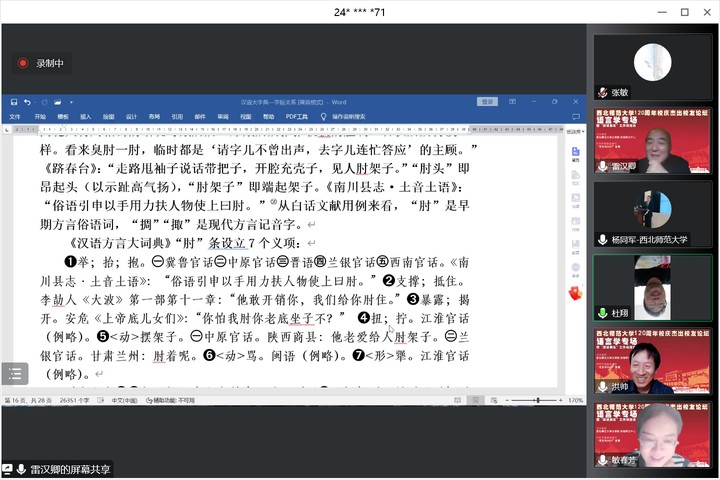Select 杜翔 participant video tile
The height and width of the screenshot is (480, 720).
[652, 288]
